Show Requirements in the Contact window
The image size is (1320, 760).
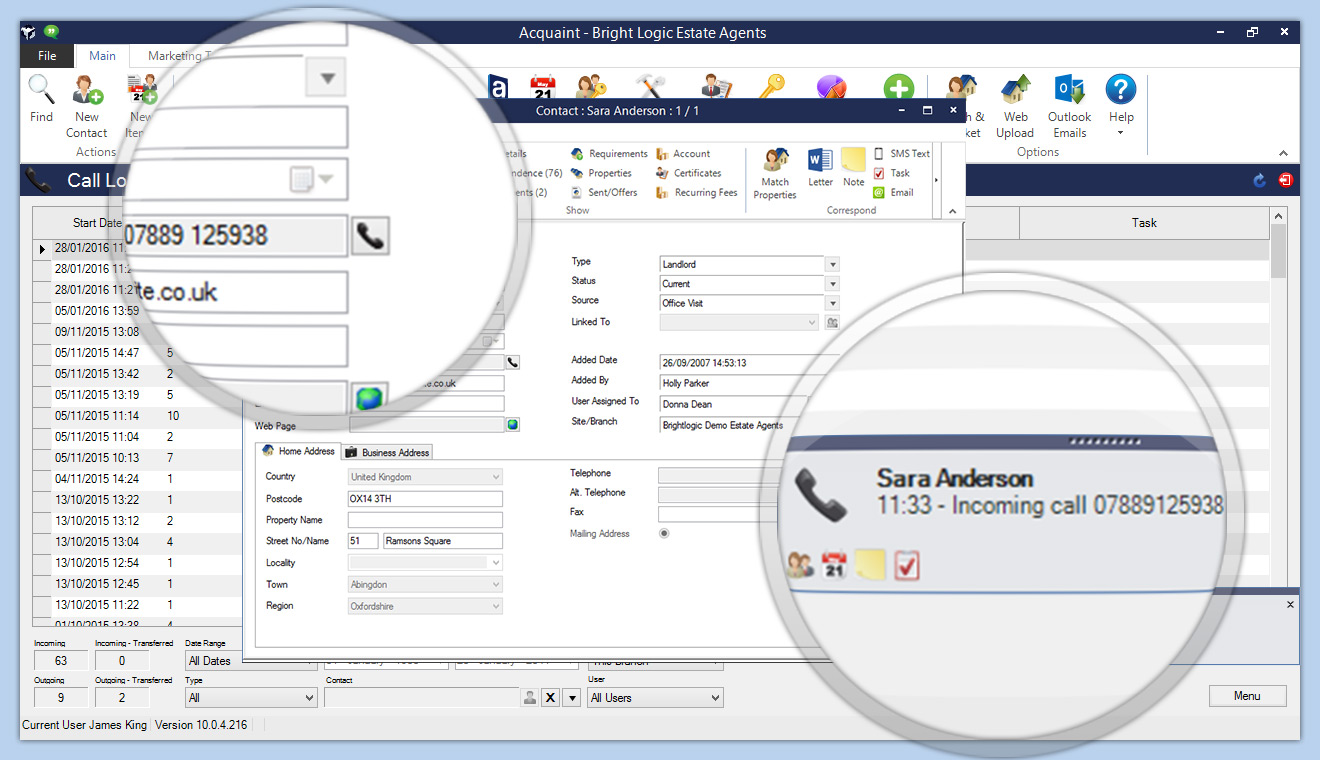coord(610,154)
